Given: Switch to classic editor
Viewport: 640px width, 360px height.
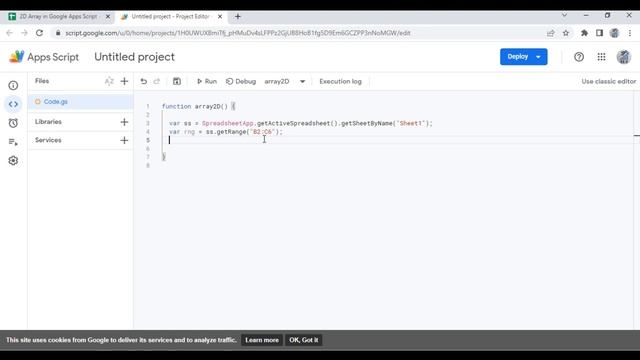Looking at the screenshot, I should tap(609, 81).
